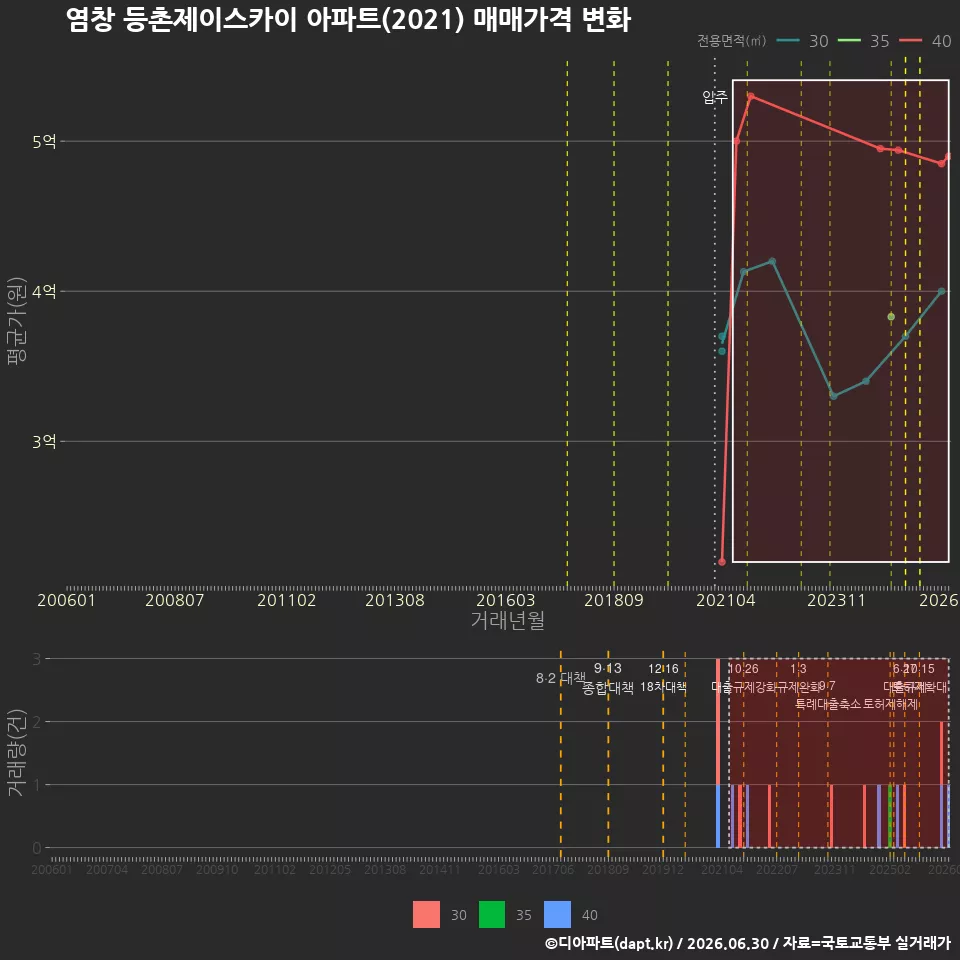
Task: Click the 12·16 annotation label
Action: click(663, 669)
